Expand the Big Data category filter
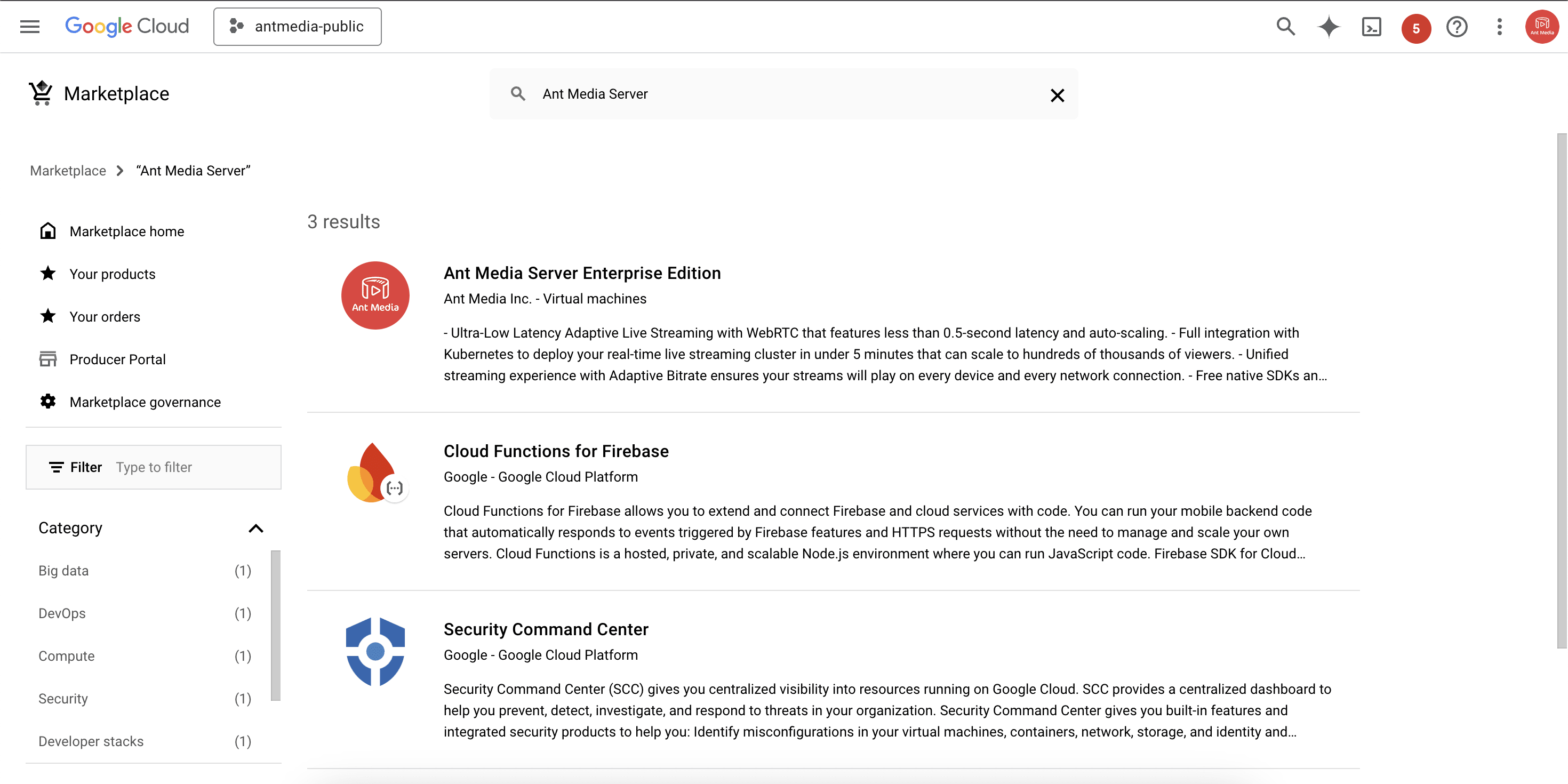Image resolution: width=1568 pixels, height=784 pixels. coord(63,570)
